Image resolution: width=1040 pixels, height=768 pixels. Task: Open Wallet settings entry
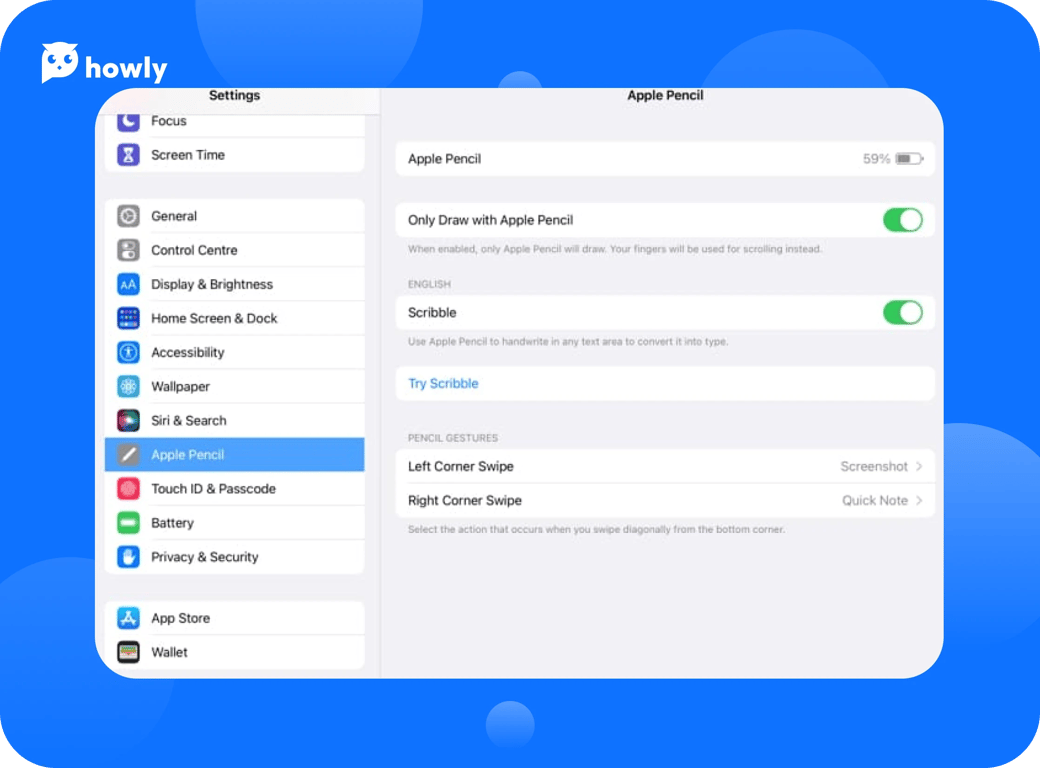point(169,652)
